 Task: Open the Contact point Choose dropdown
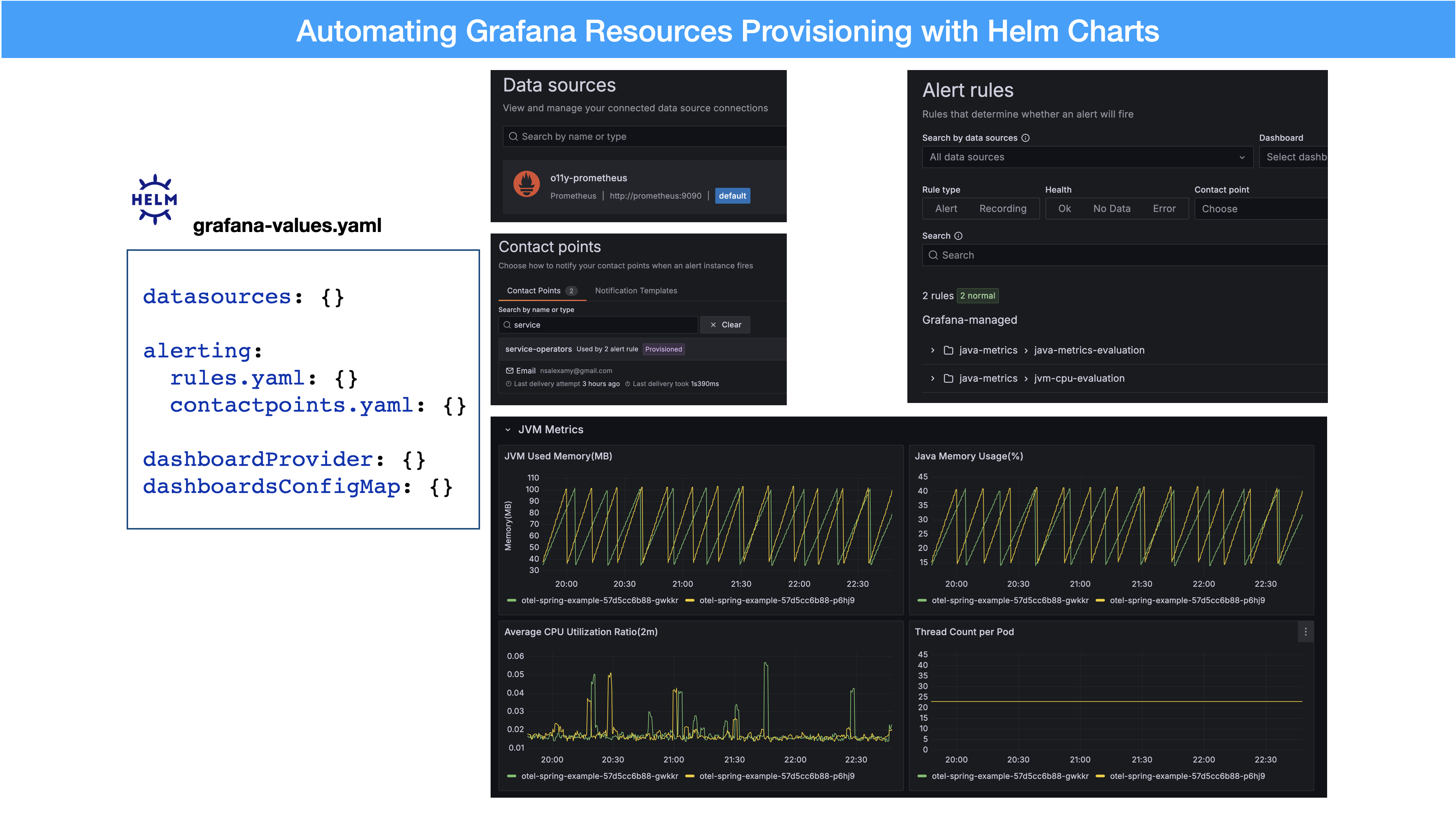pyautogui.click(x=1260, y=208)
